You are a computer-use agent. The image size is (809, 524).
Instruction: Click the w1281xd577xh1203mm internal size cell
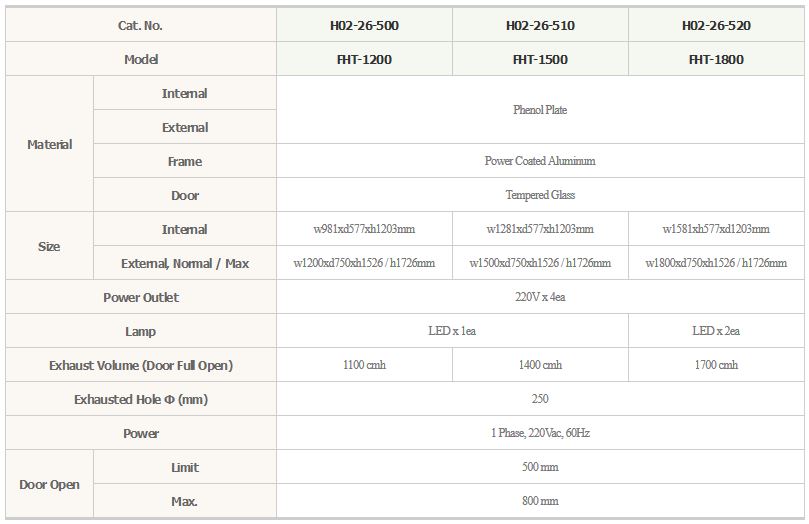click(540, 229)
